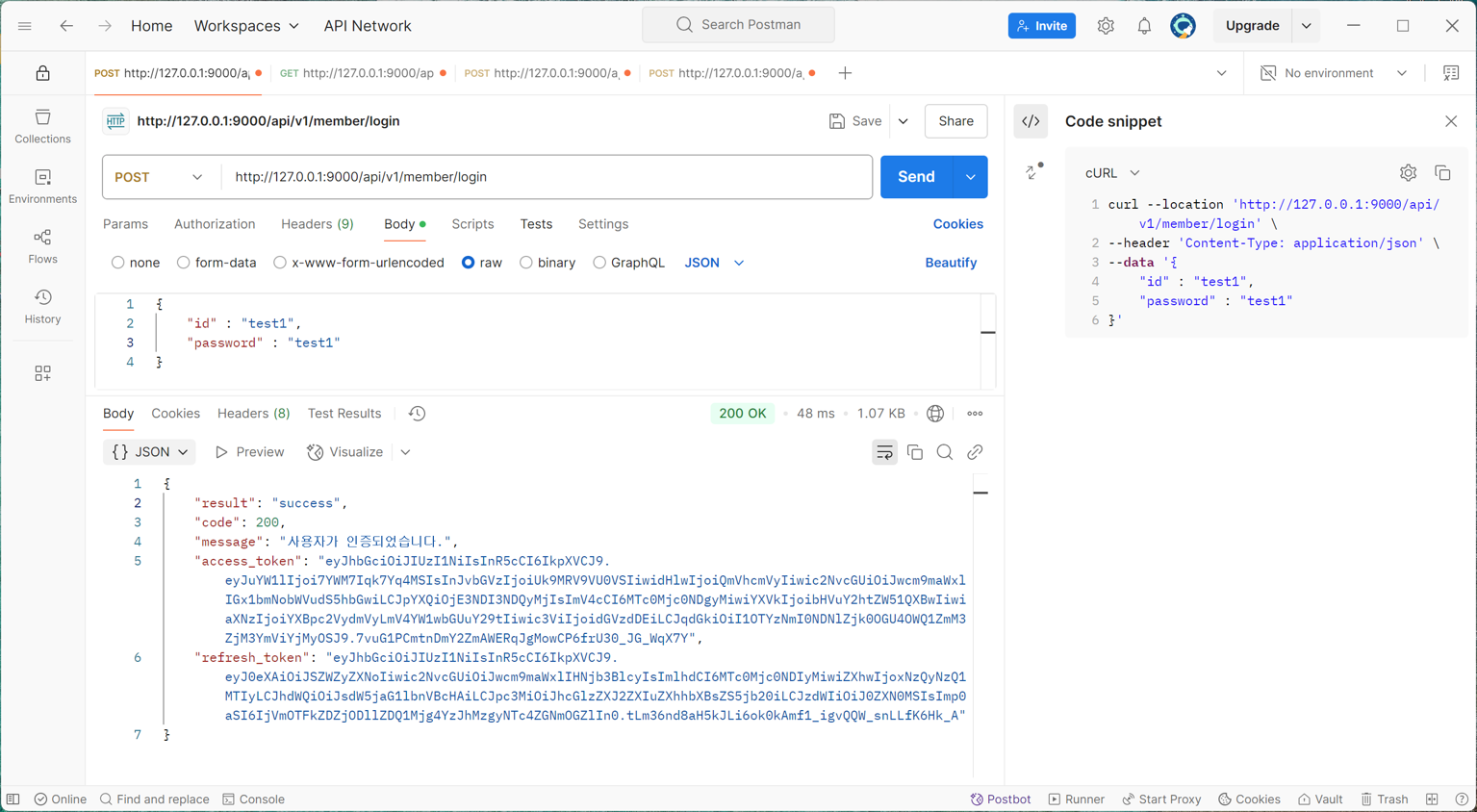Select the GraphQL body type
The image size is (1477, 812).
click(599, 263)
